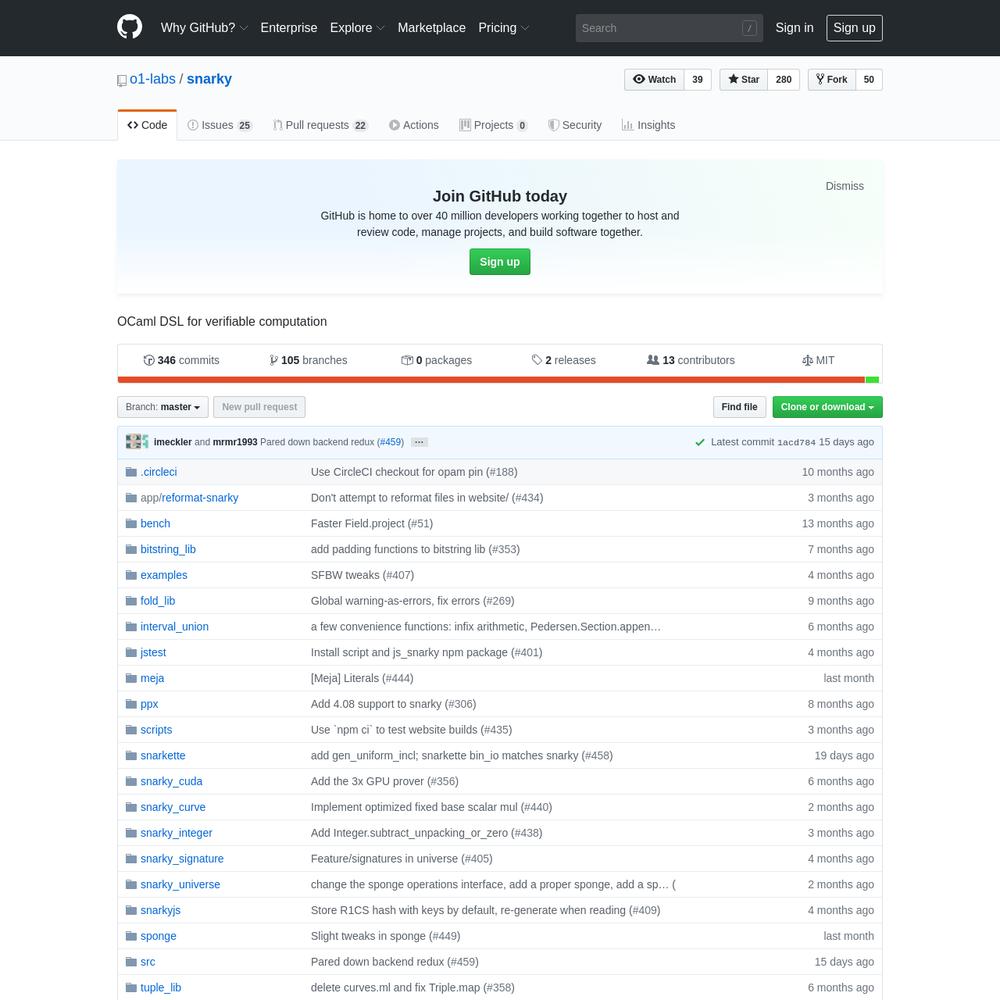Click the folder icon next to sponge
Viewport: 1000px width, 1000px height.
(x=131, y=936)
